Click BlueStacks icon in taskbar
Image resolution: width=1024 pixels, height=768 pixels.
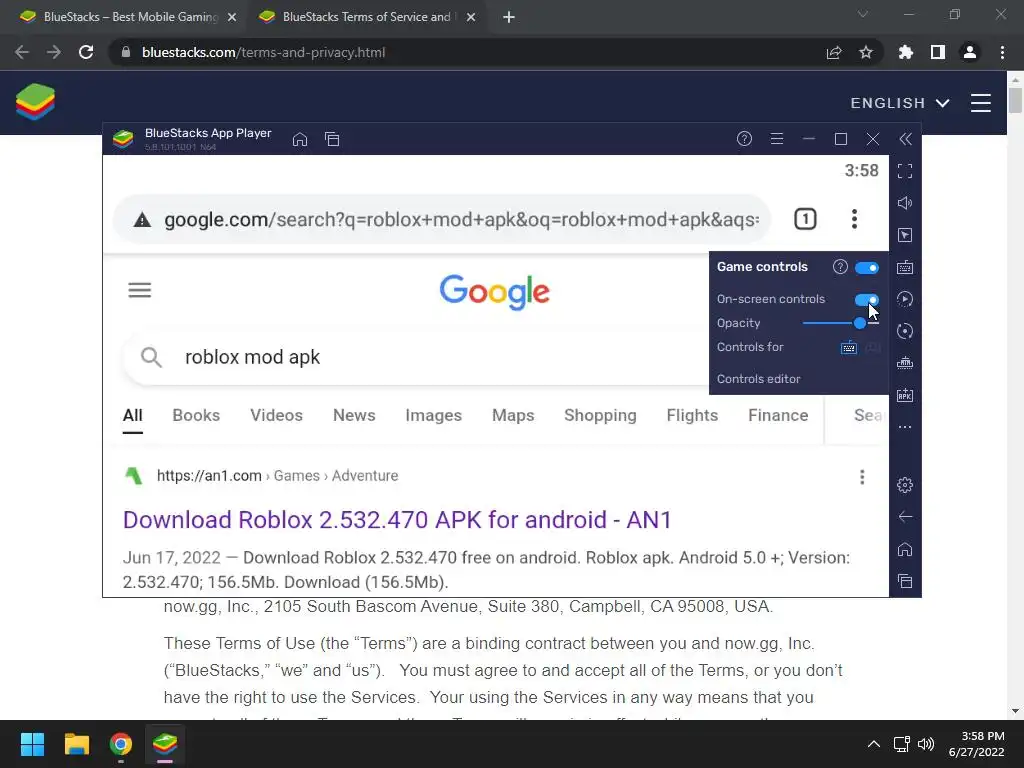pos(165,744)
